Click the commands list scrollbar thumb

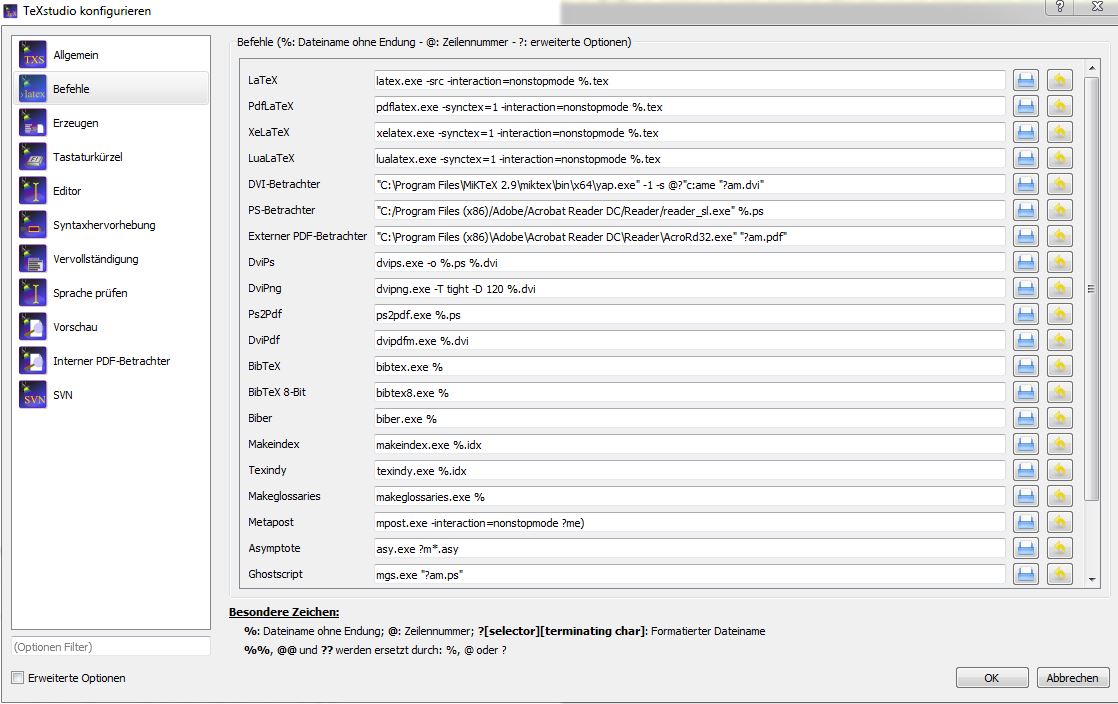(1092, 289)
